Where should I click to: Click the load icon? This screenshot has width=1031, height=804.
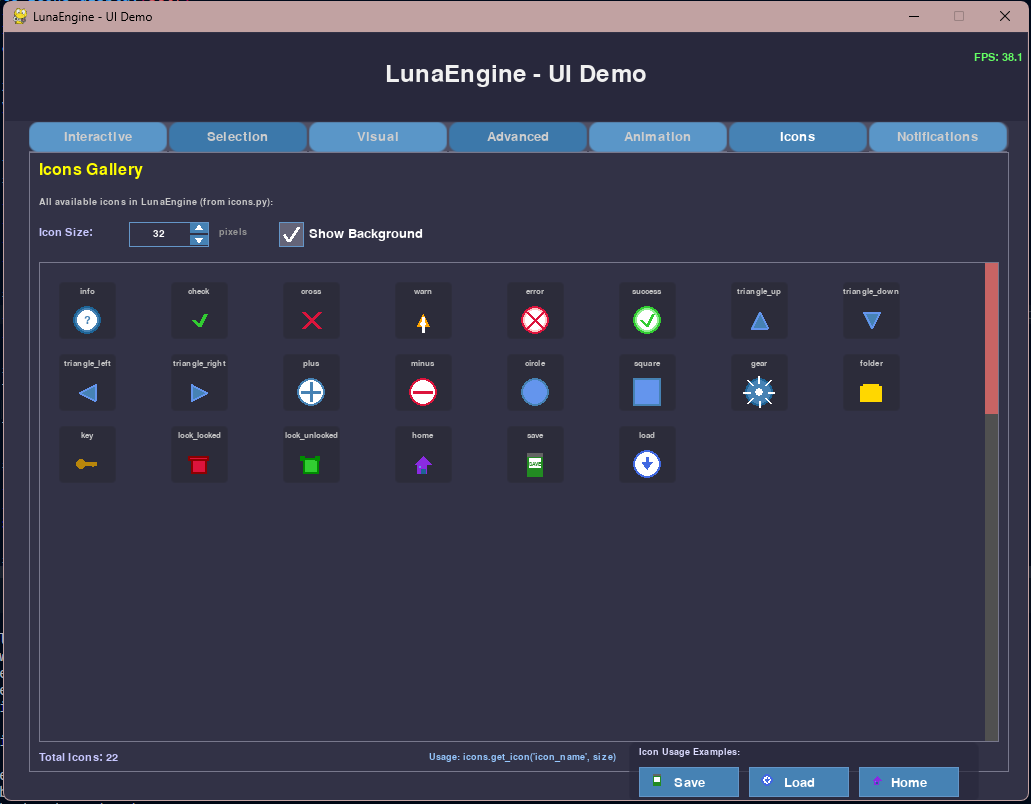(x=647, y=464)
